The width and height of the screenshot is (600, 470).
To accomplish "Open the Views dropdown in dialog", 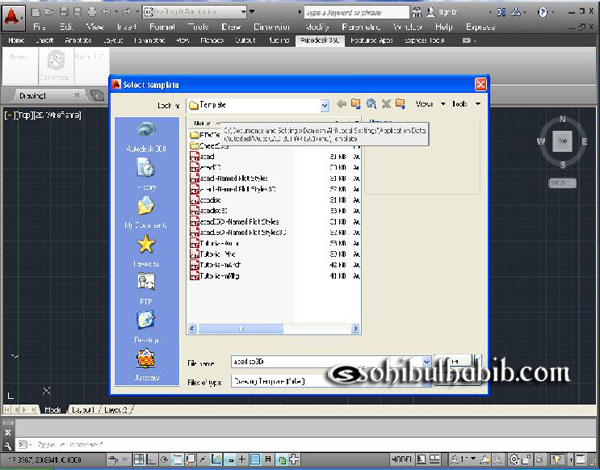I will [x=430, y=104].
